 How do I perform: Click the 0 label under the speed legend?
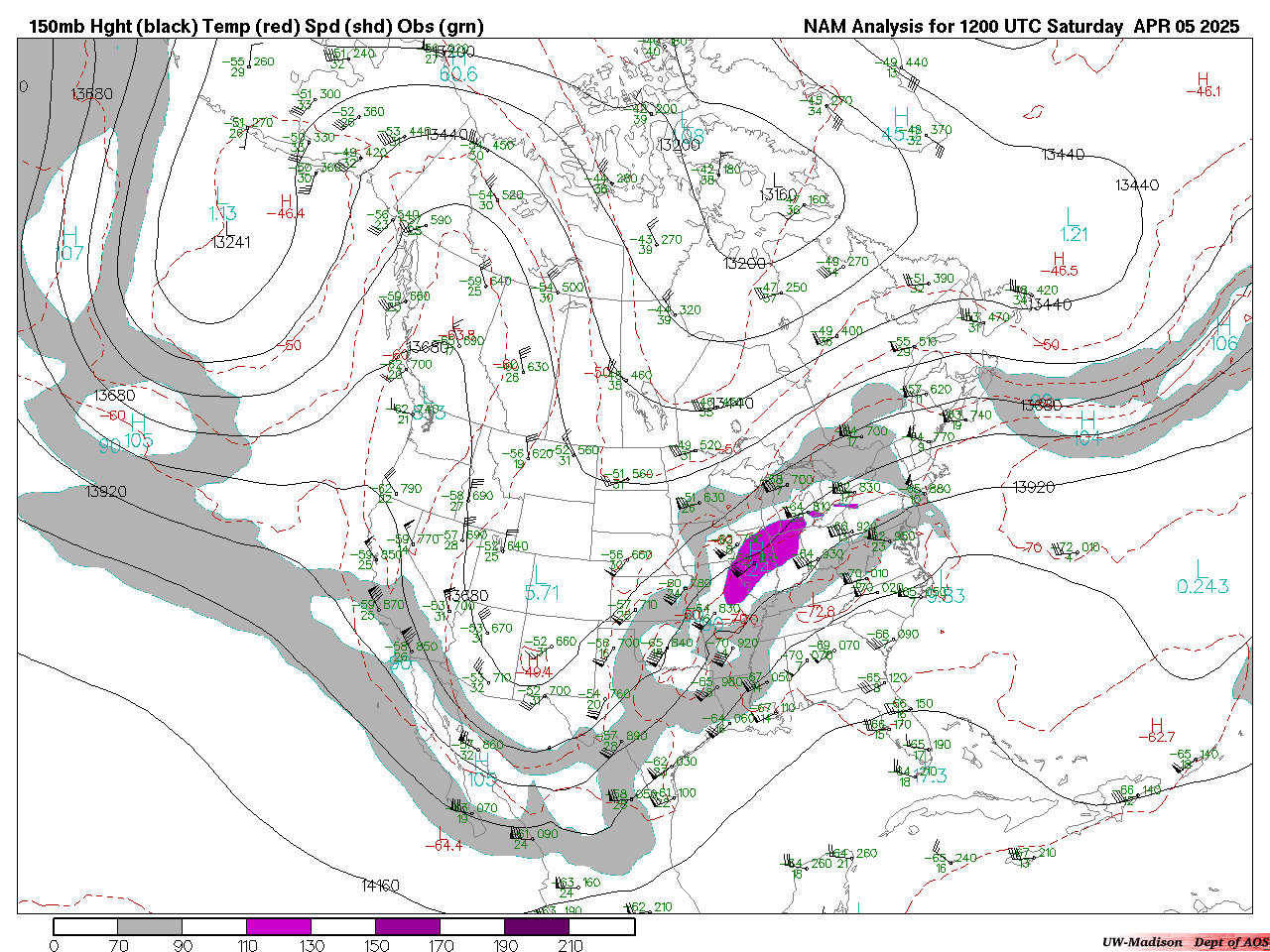[54, 945]
